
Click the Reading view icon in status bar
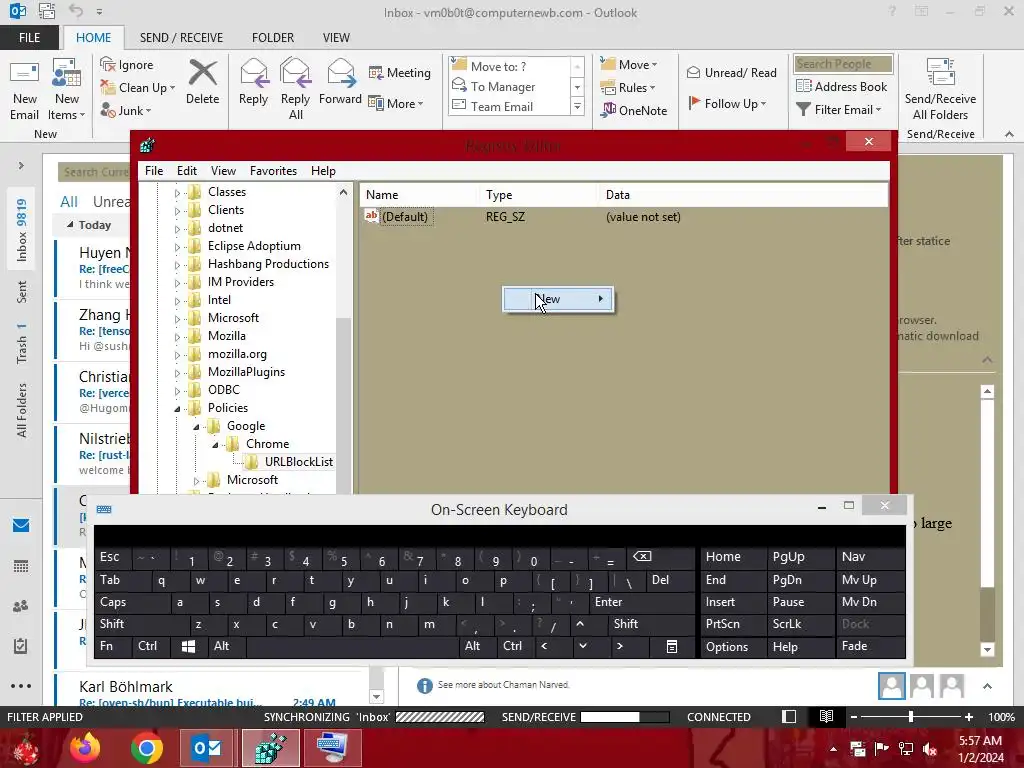click(826, 716)
